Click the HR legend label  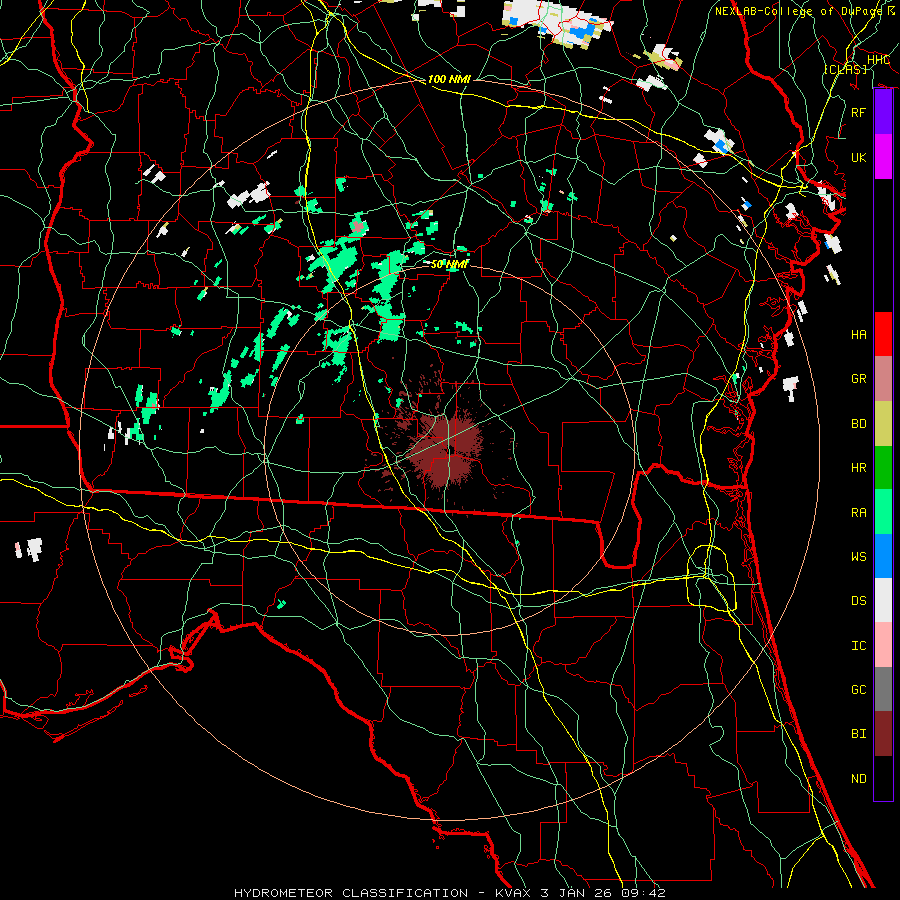click(858, 467)
